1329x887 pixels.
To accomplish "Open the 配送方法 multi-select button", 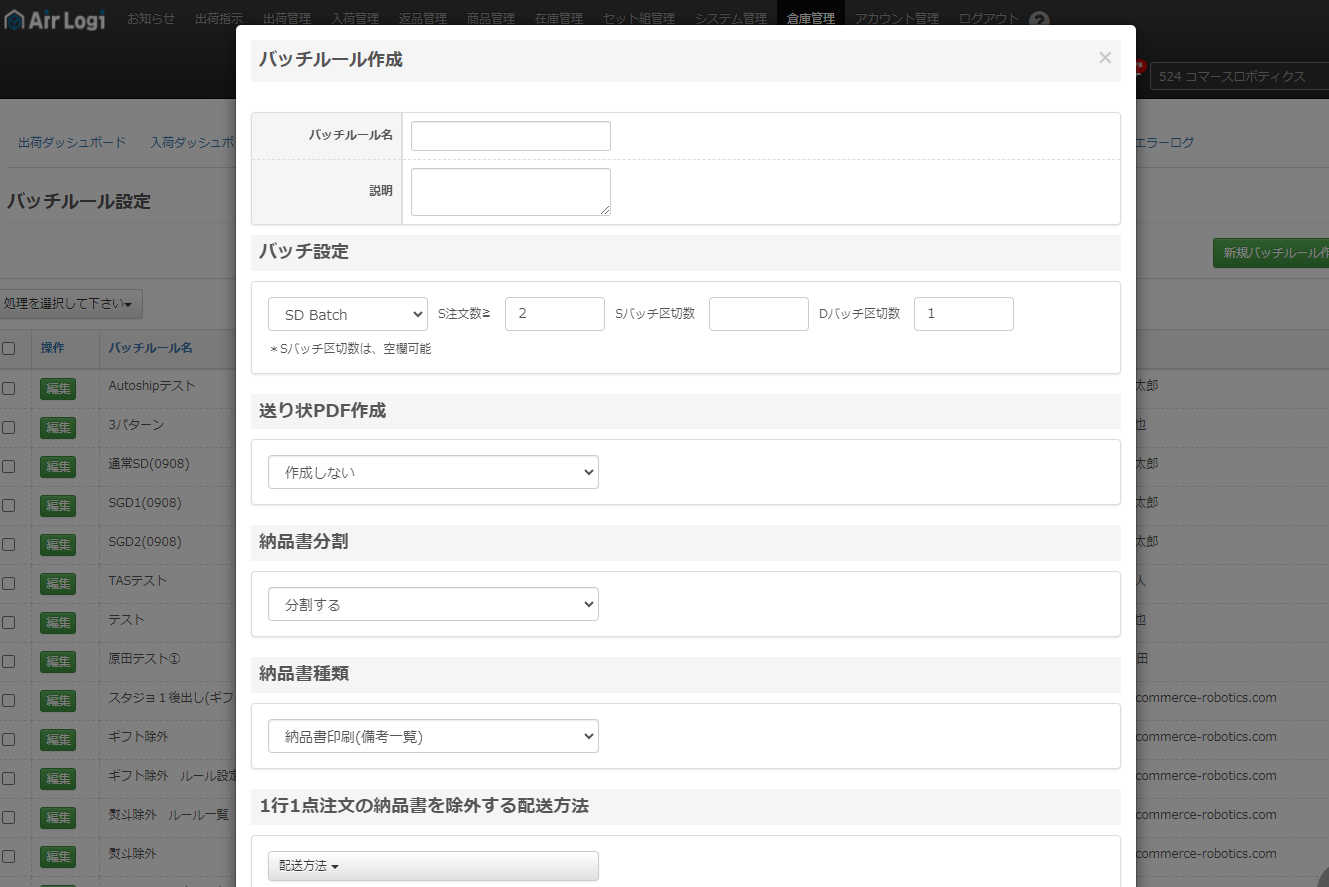I will pyautogui.click(x=433, y=866).
